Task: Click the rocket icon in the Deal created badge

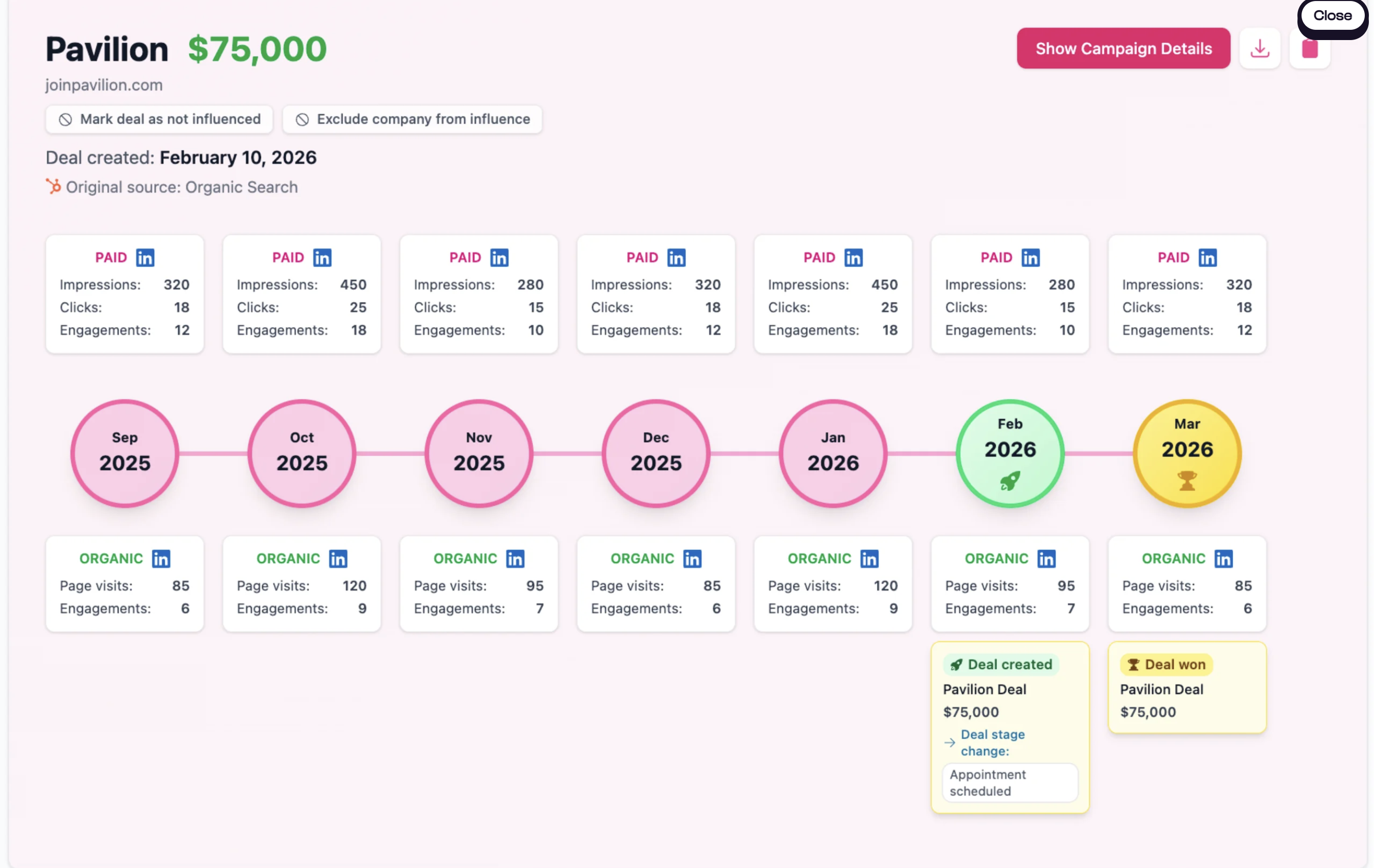Action: 956,665
